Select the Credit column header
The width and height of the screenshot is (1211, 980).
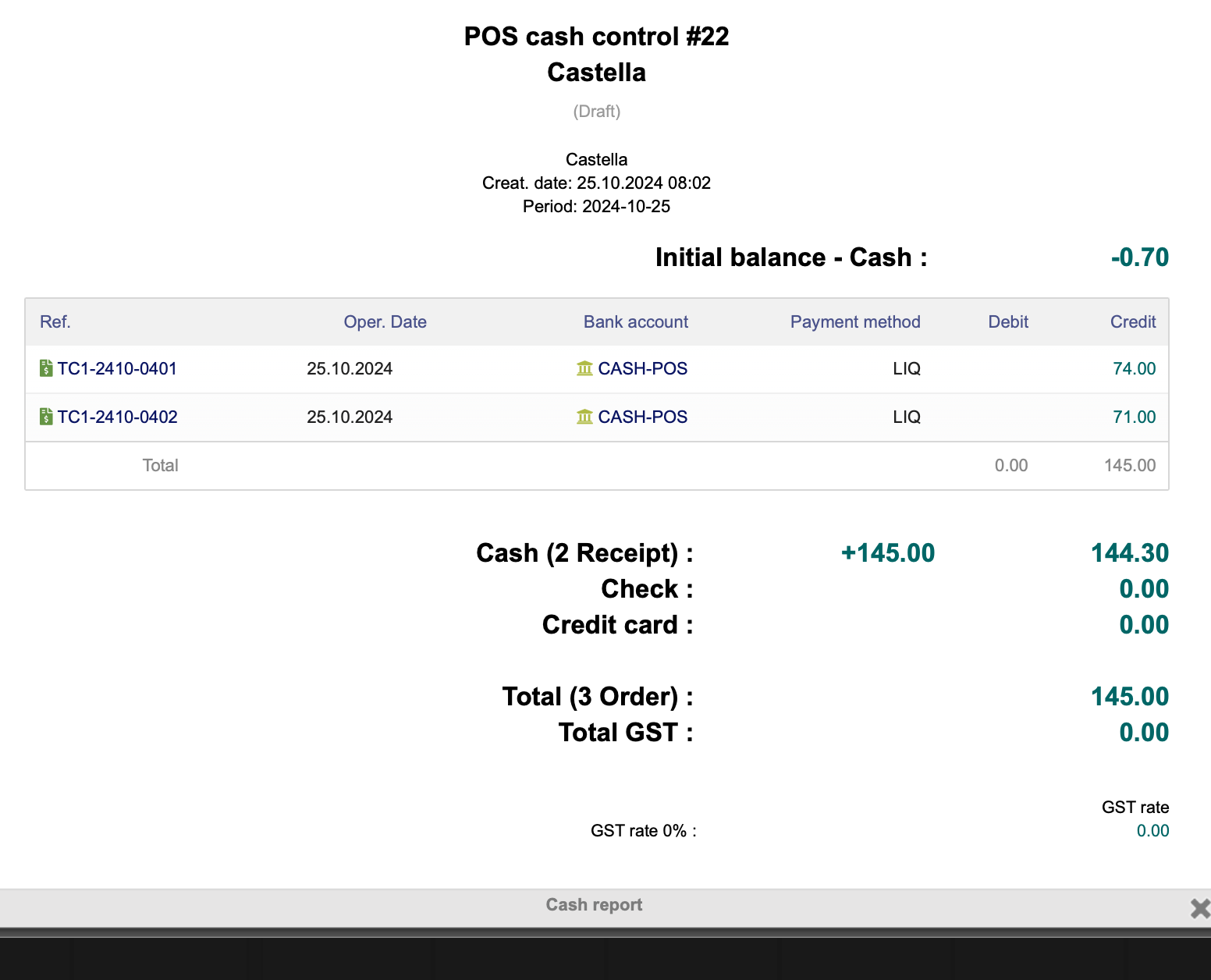pos(1133,321)
